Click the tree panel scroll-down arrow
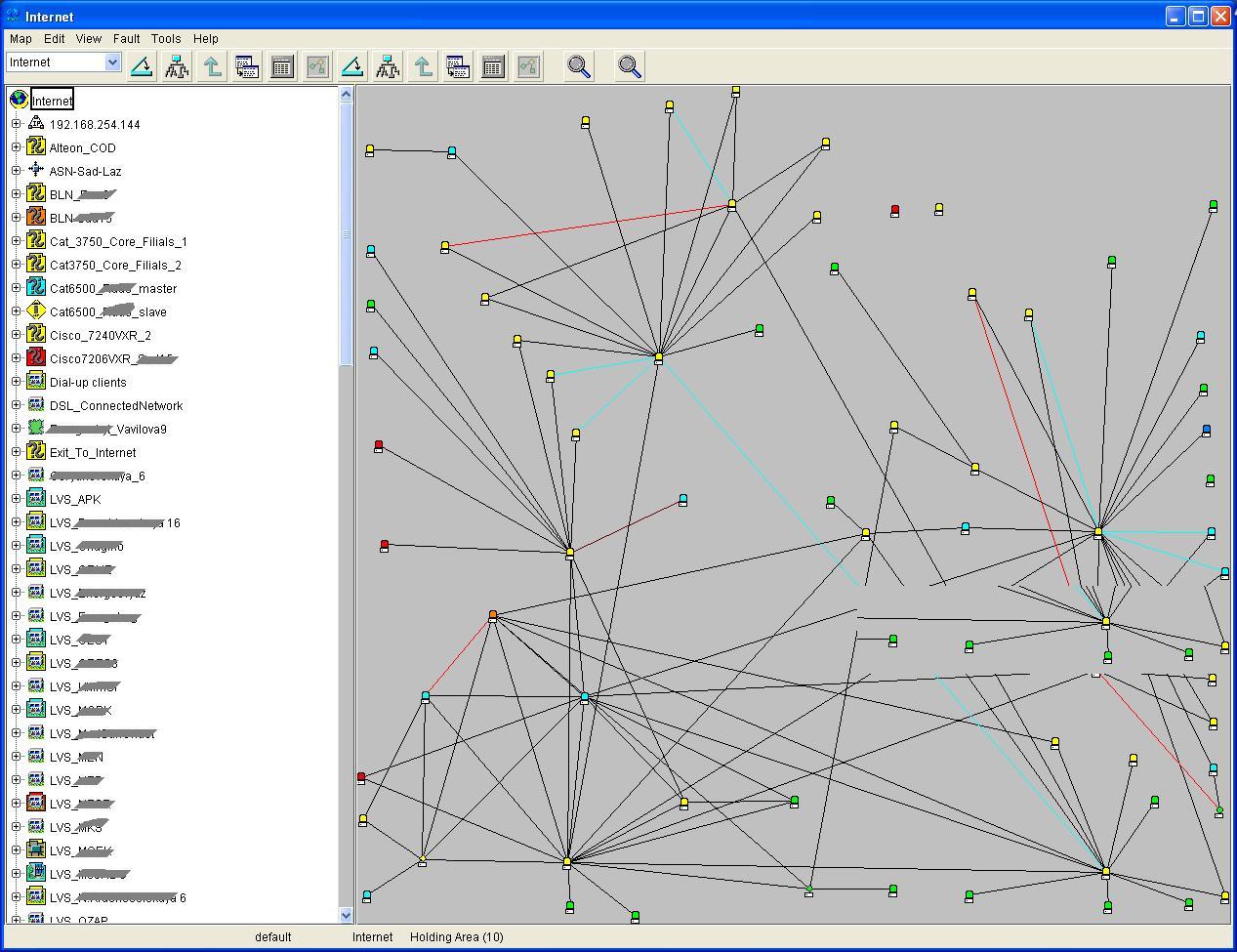Screen dimensions: 1237x952 click(x=346, y=915)
